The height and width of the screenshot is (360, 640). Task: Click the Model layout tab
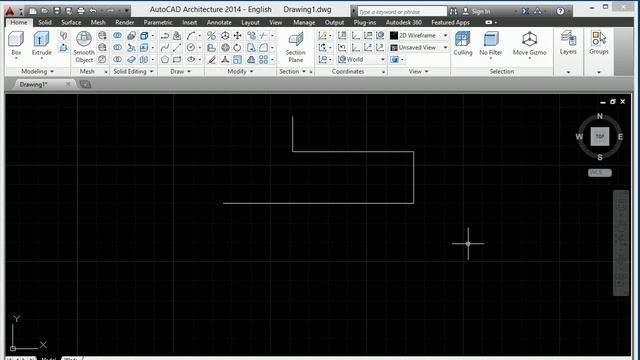[x=49, y=358]
